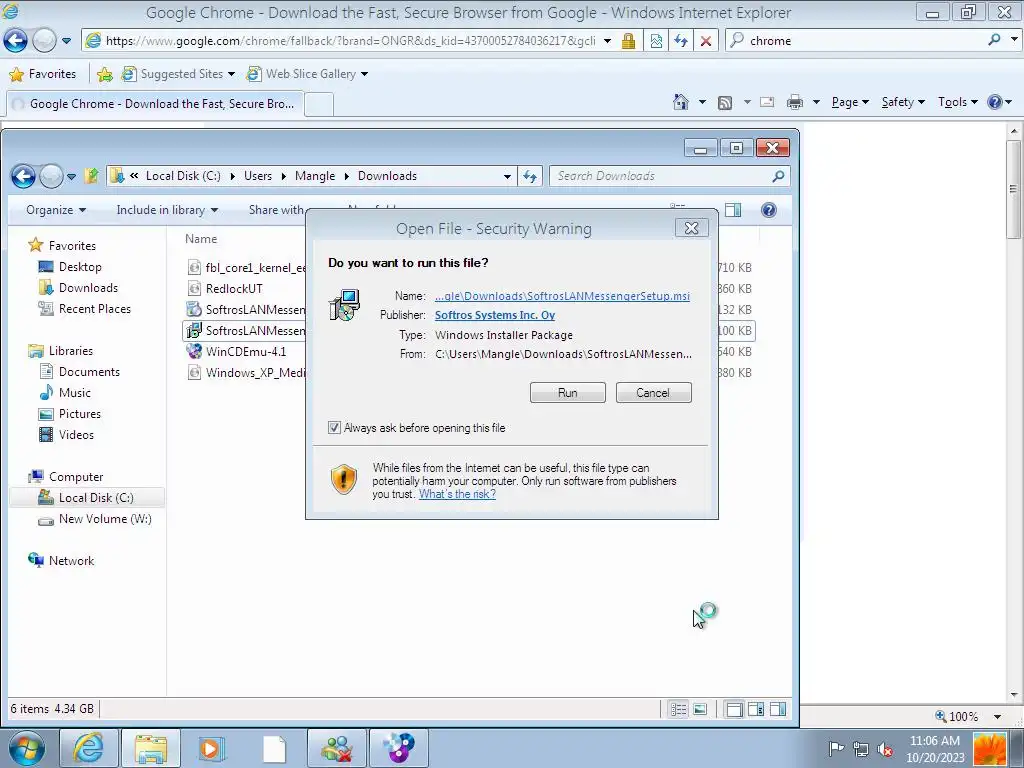Click Explorer refresh icon beside address bar
Screen dimensions: 1024x768
[x=530, y=176]
